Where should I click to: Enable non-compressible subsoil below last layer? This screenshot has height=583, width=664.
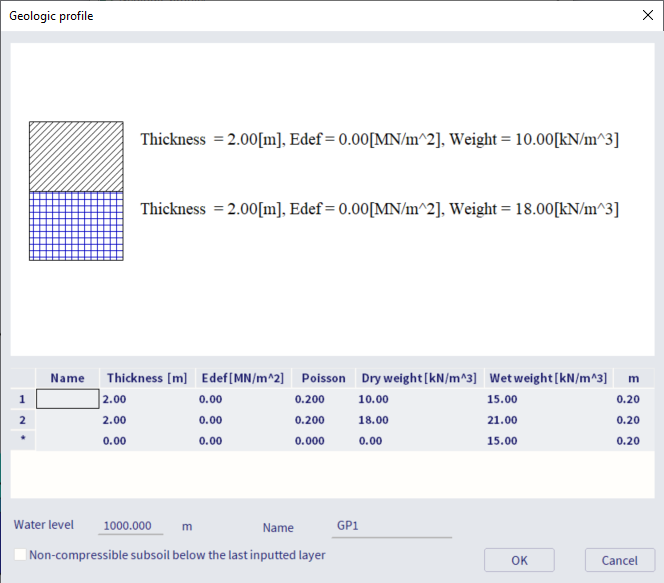point(21,555)
